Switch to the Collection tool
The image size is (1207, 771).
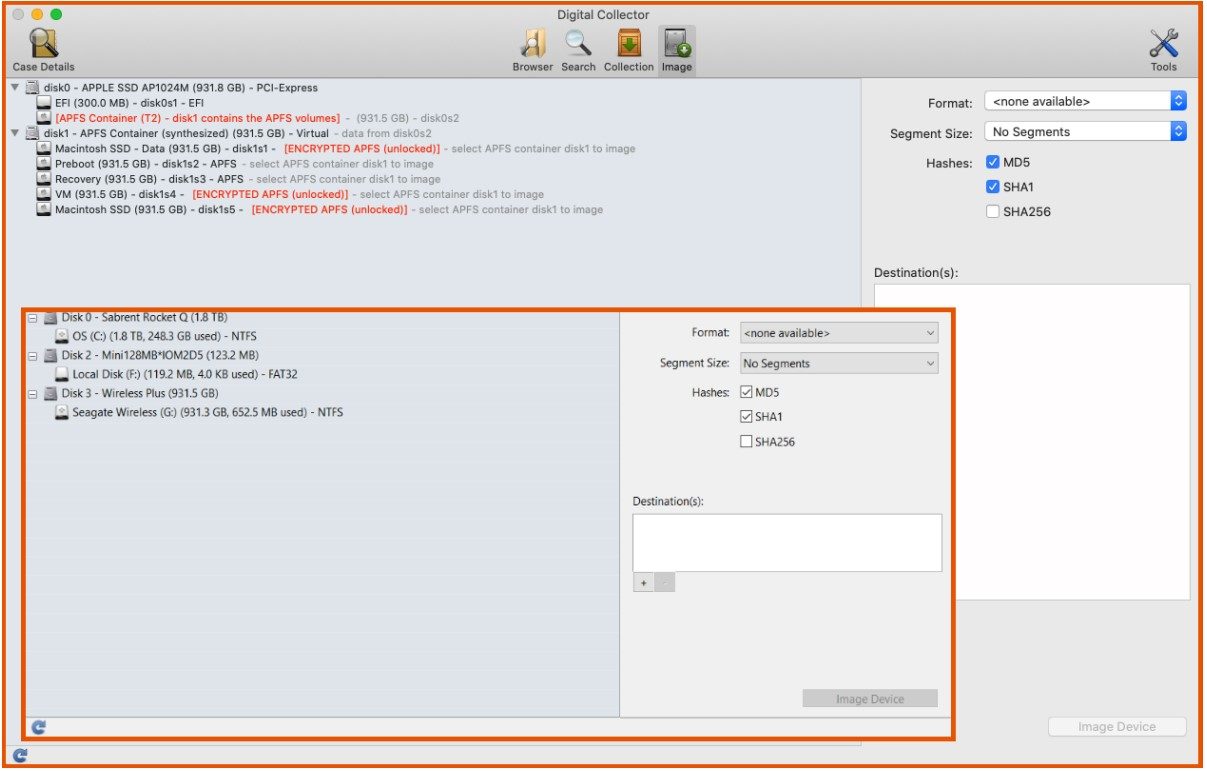(x=629, y=50)
